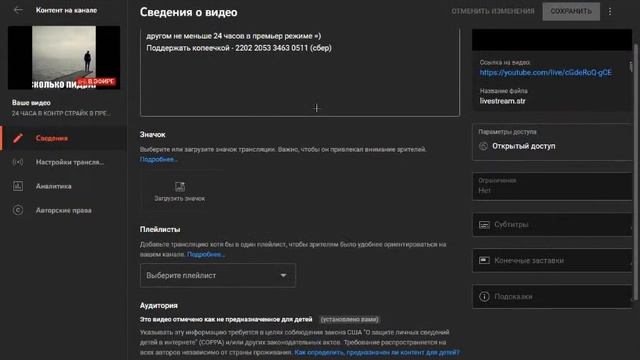640x360 pixels.
Task: Click the playlist dropdown arrow
Action: (283, 276)
